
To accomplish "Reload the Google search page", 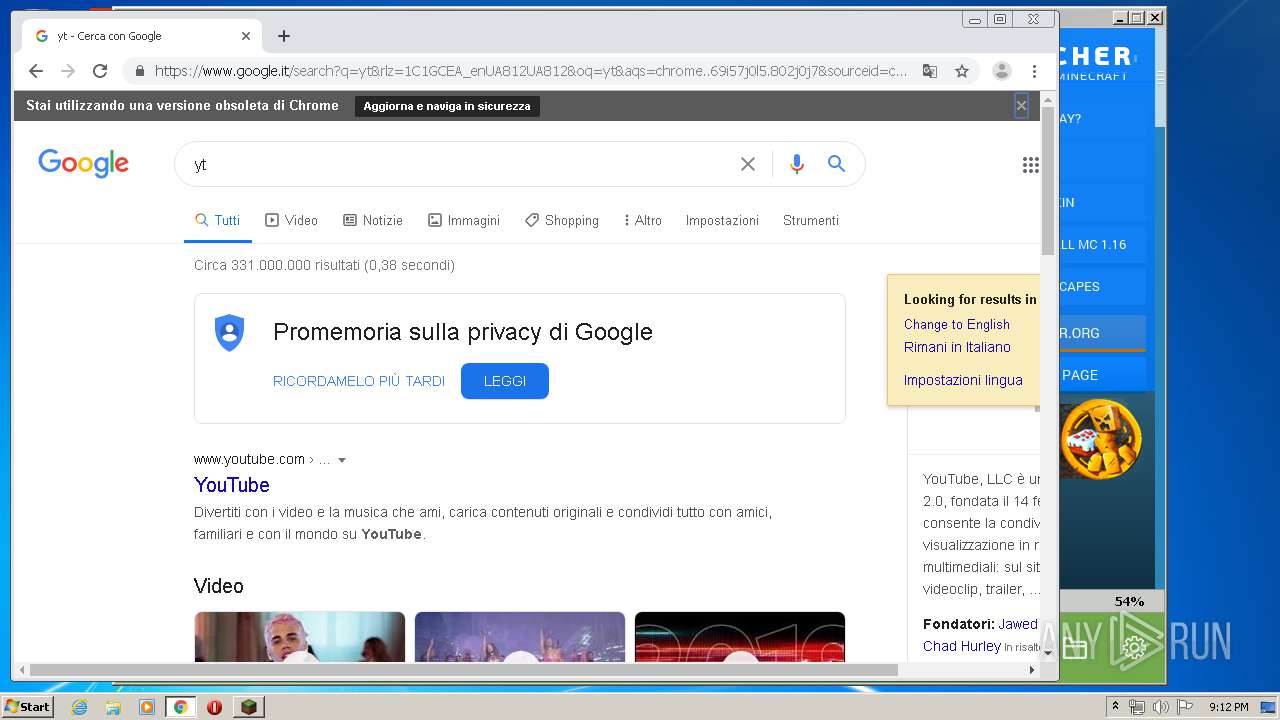I will point(100,71).
